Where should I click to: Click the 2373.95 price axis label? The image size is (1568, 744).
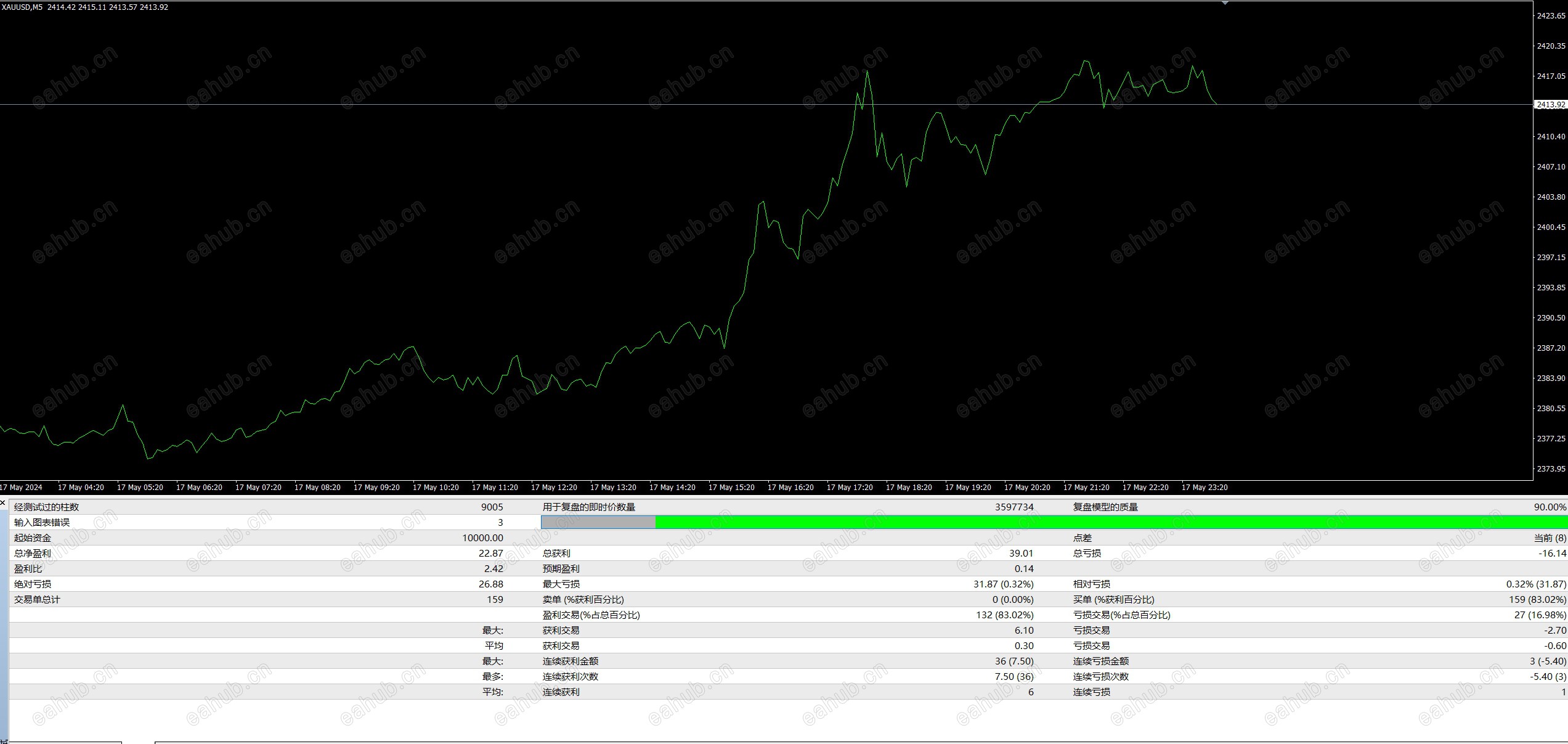tap(1551, 469)
